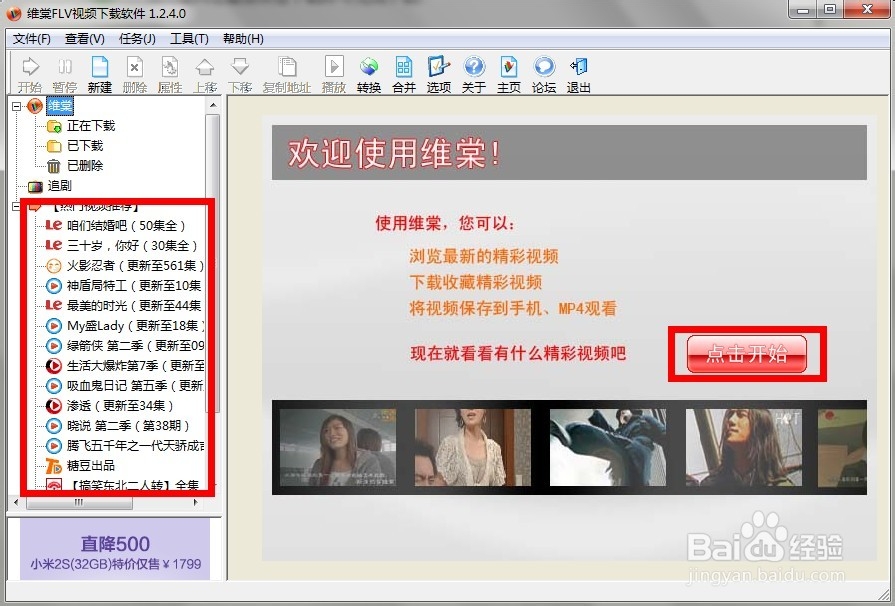Open the 帮助(H) menu
This screenshot has height=606, width=895.
pyautogui.click(x=243, y=39)
